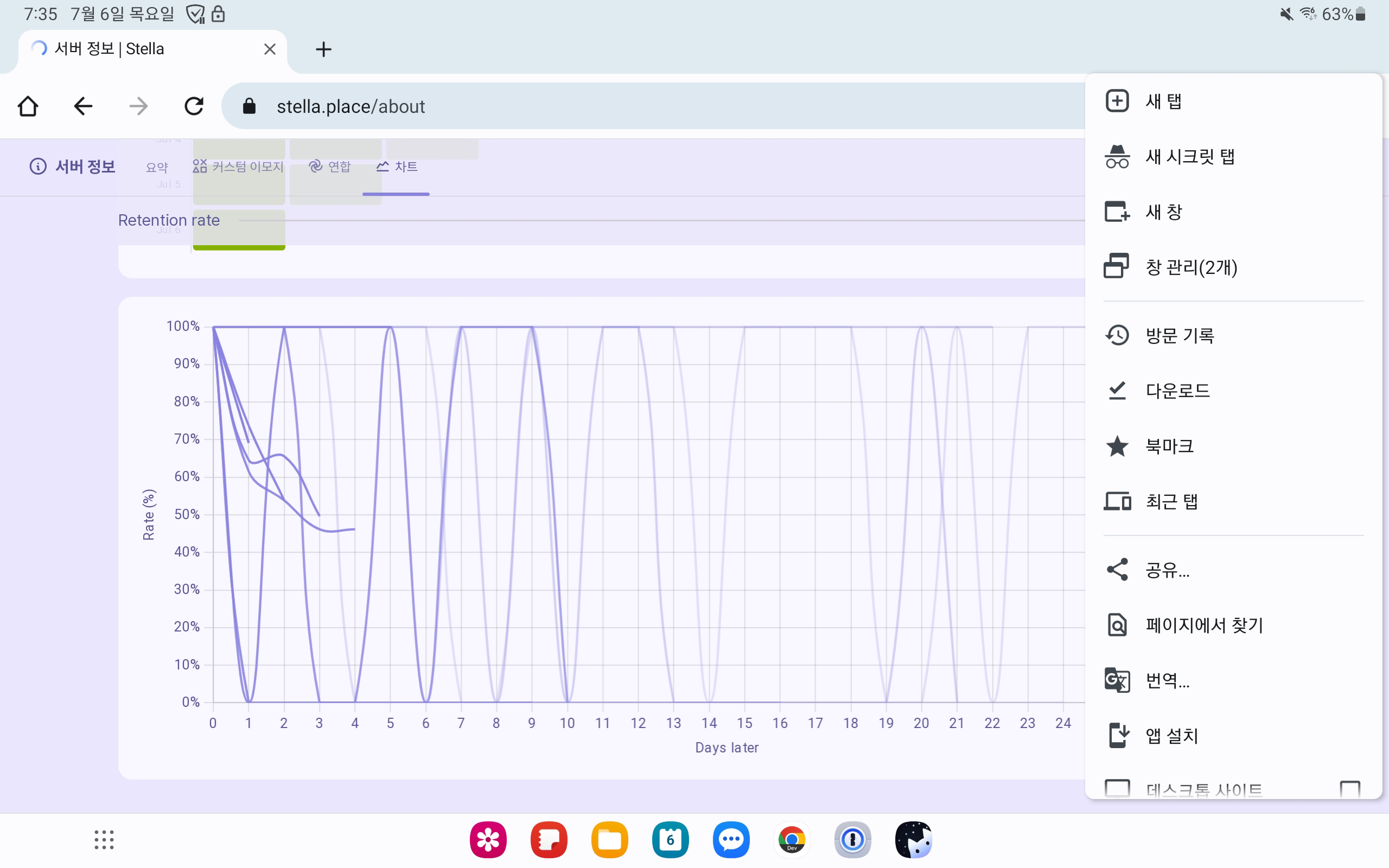Select 새 시크릿 탭 menu item
The image size is (1389, 868).
(1190, 157)
